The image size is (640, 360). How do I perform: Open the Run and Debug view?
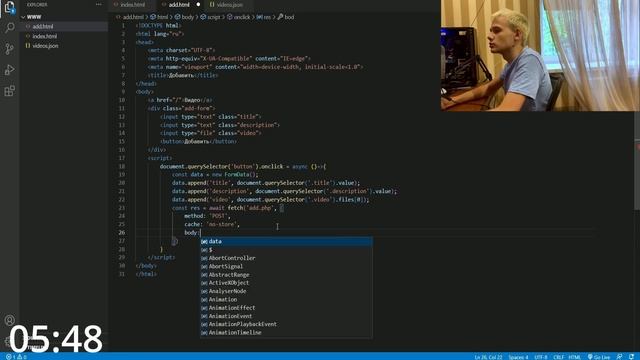click(9, 70)
